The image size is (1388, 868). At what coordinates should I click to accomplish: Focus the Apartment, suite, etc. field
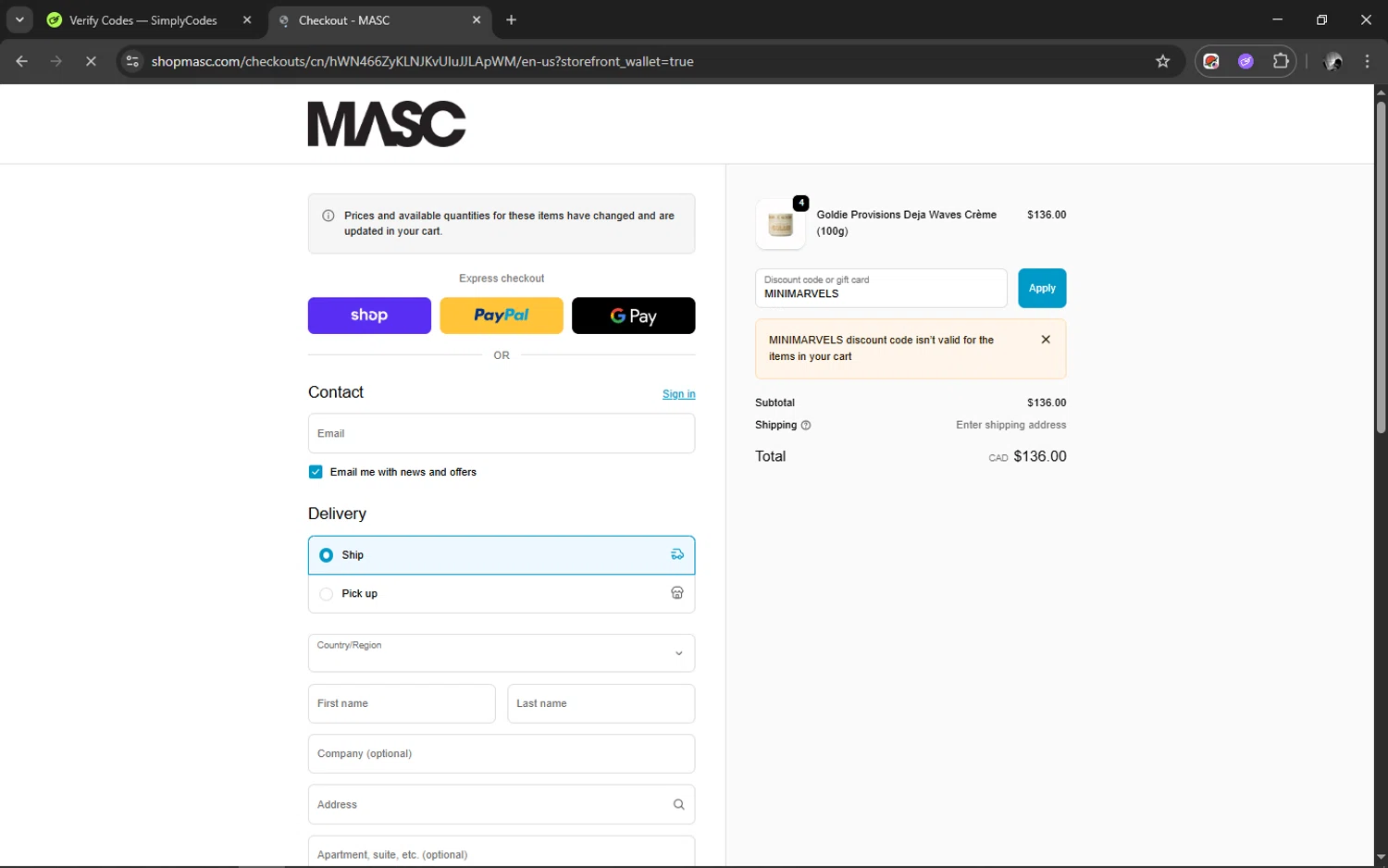click(x=502, y=852)
